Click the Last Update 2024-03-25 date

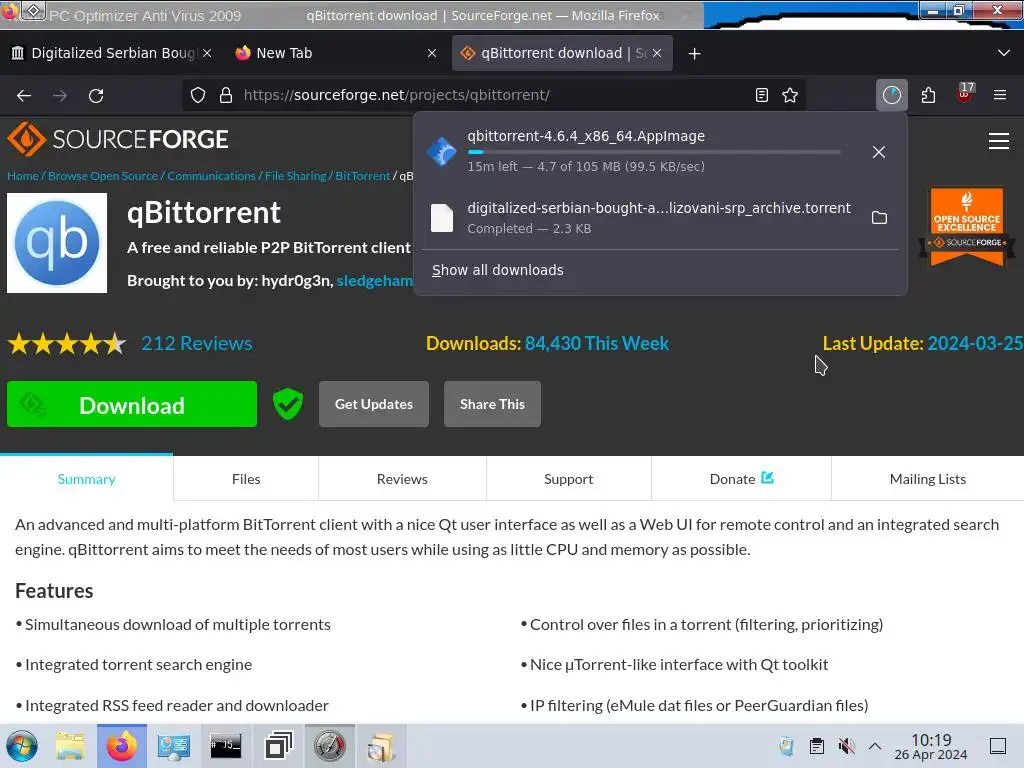[975, 344]
